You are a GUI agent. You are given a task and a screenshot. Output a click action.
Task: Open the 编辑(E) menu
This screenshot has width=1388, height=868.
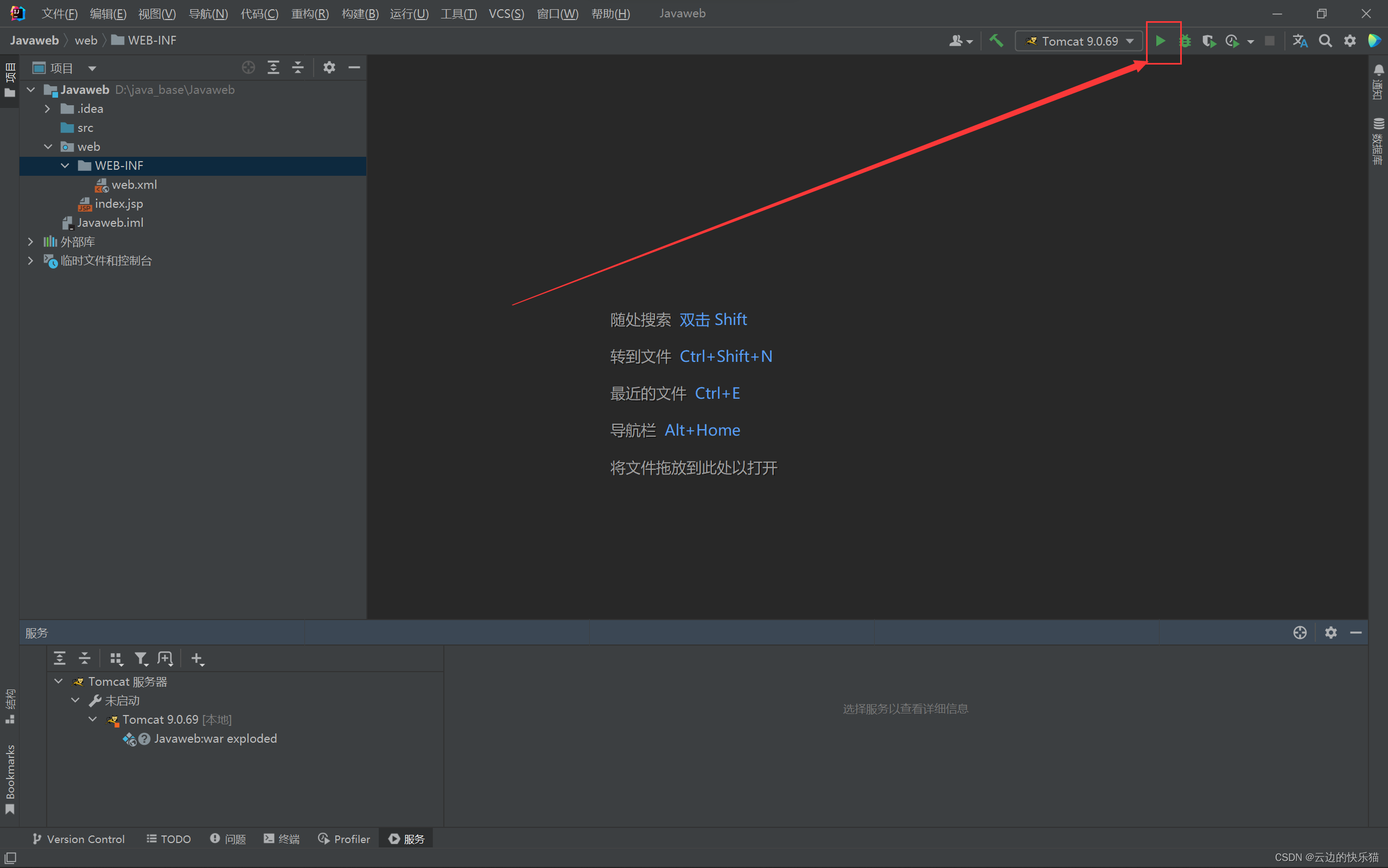point(108,14)
